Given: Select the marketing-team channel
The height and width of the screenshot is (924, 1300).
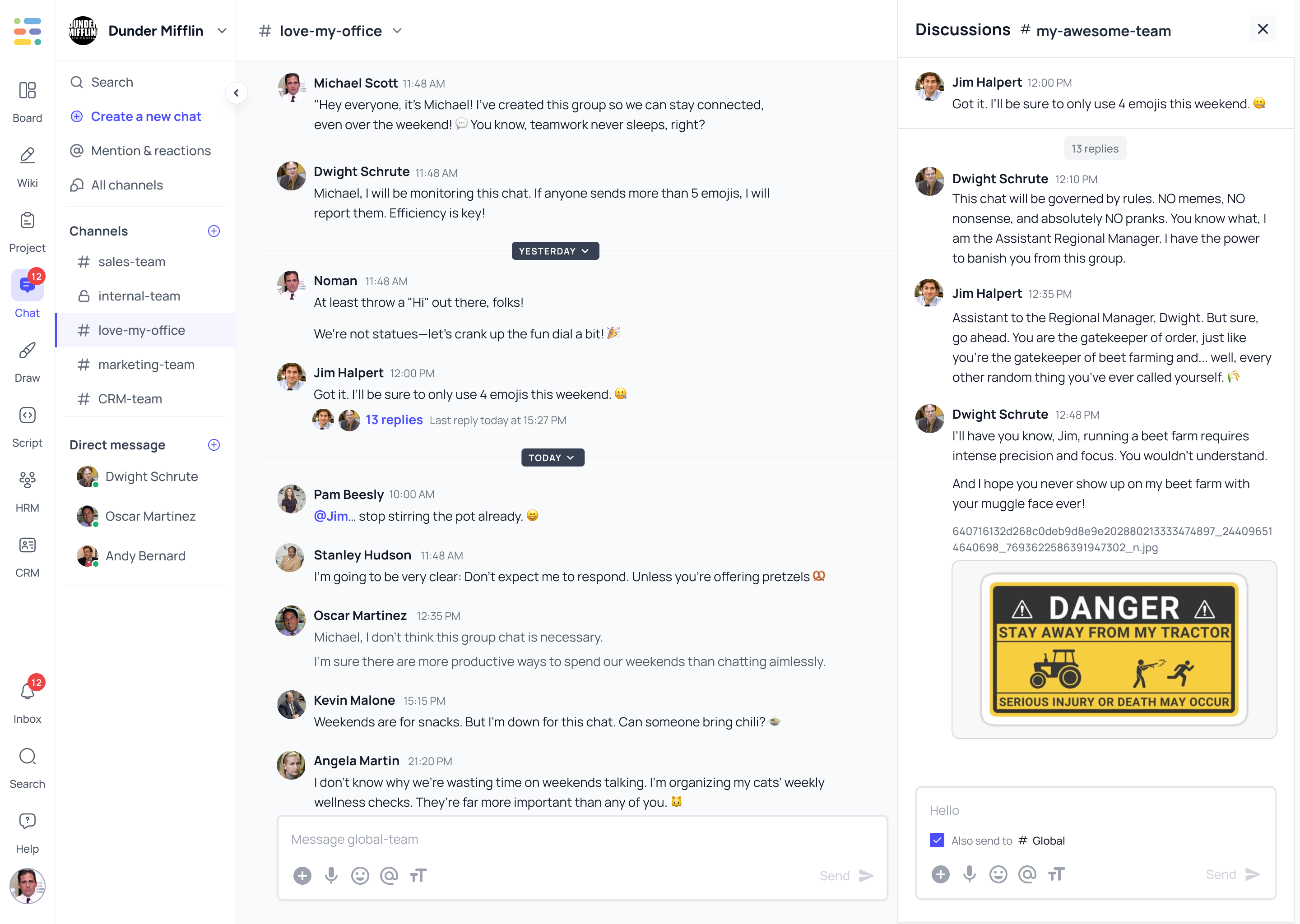Looking at the screenshot, I should [146, 365].
